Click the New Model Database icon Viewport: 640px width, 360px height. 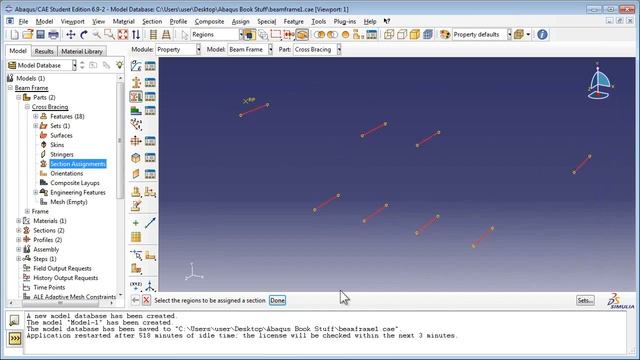(14, 35)
